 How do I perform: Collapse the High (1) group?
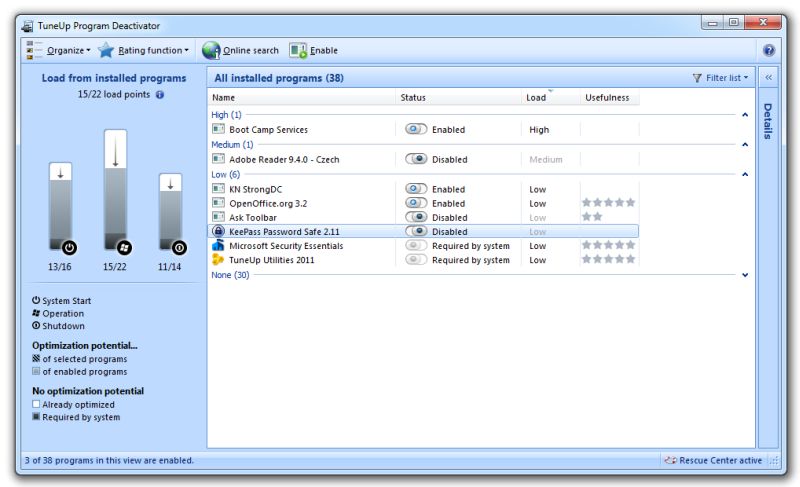pos(745,115)
